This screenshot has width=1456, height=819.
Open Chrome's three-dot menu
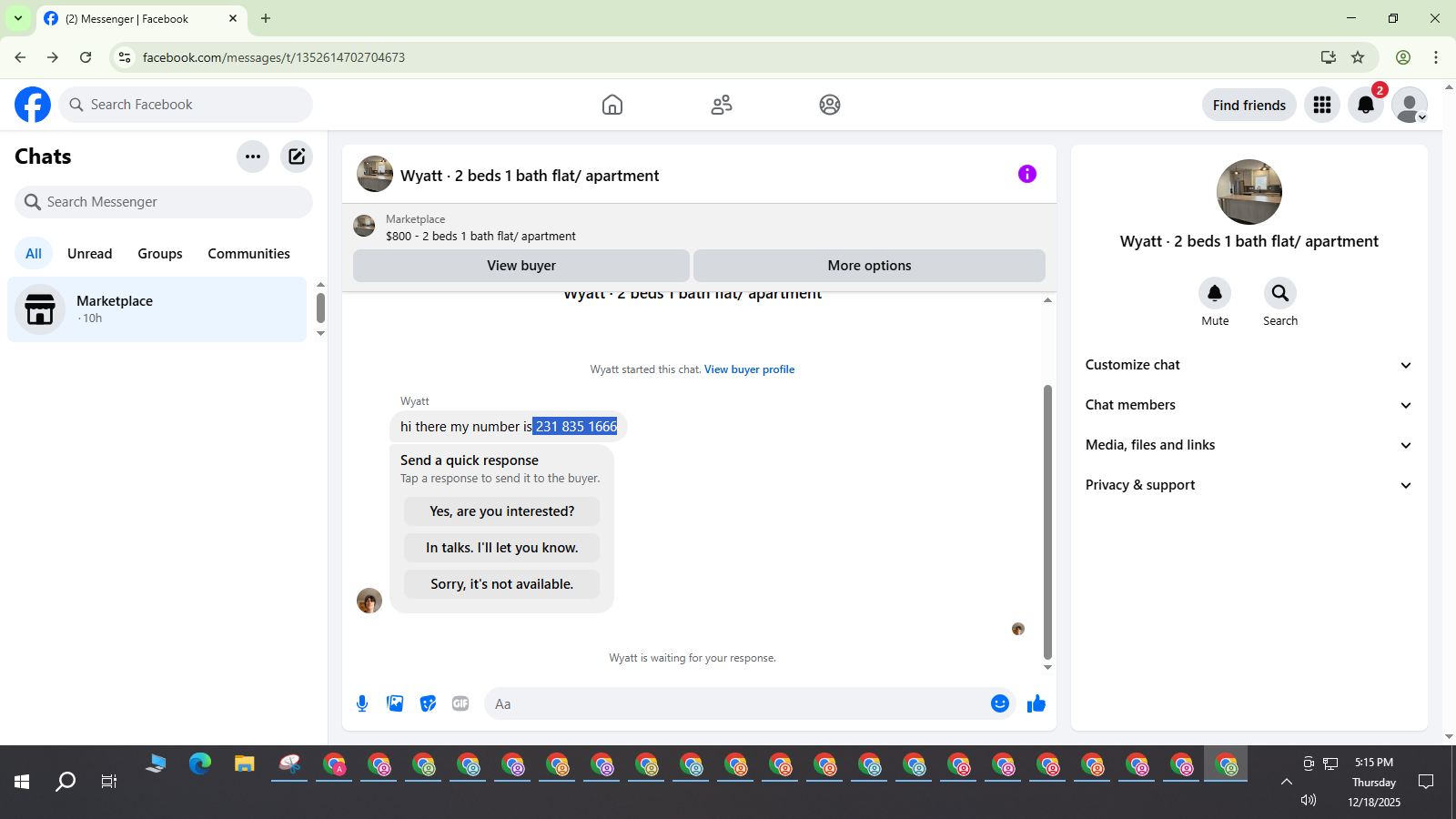(x=1436, y=57)
